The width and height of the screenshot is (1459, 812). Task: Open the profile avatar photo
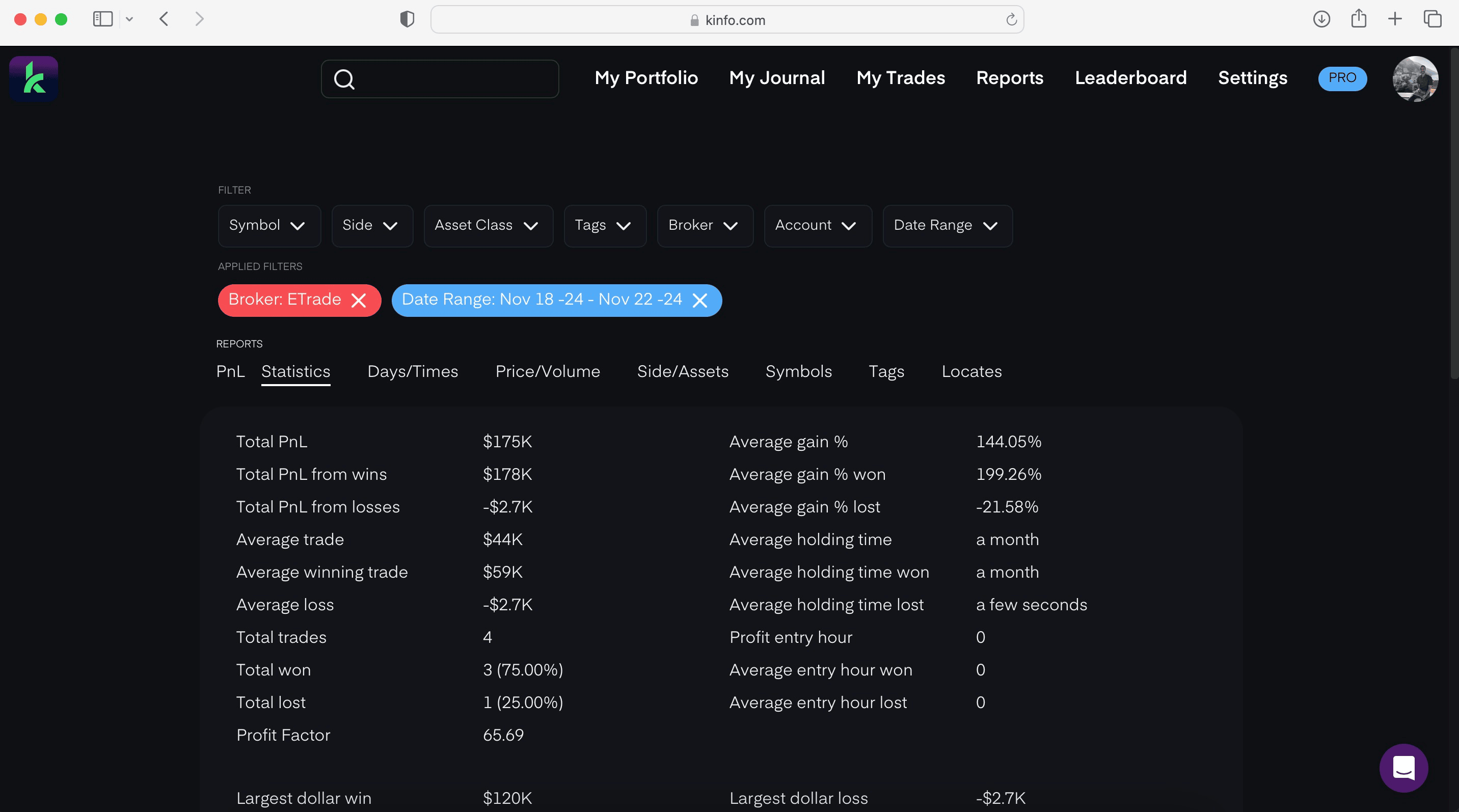click(1414, 78)
